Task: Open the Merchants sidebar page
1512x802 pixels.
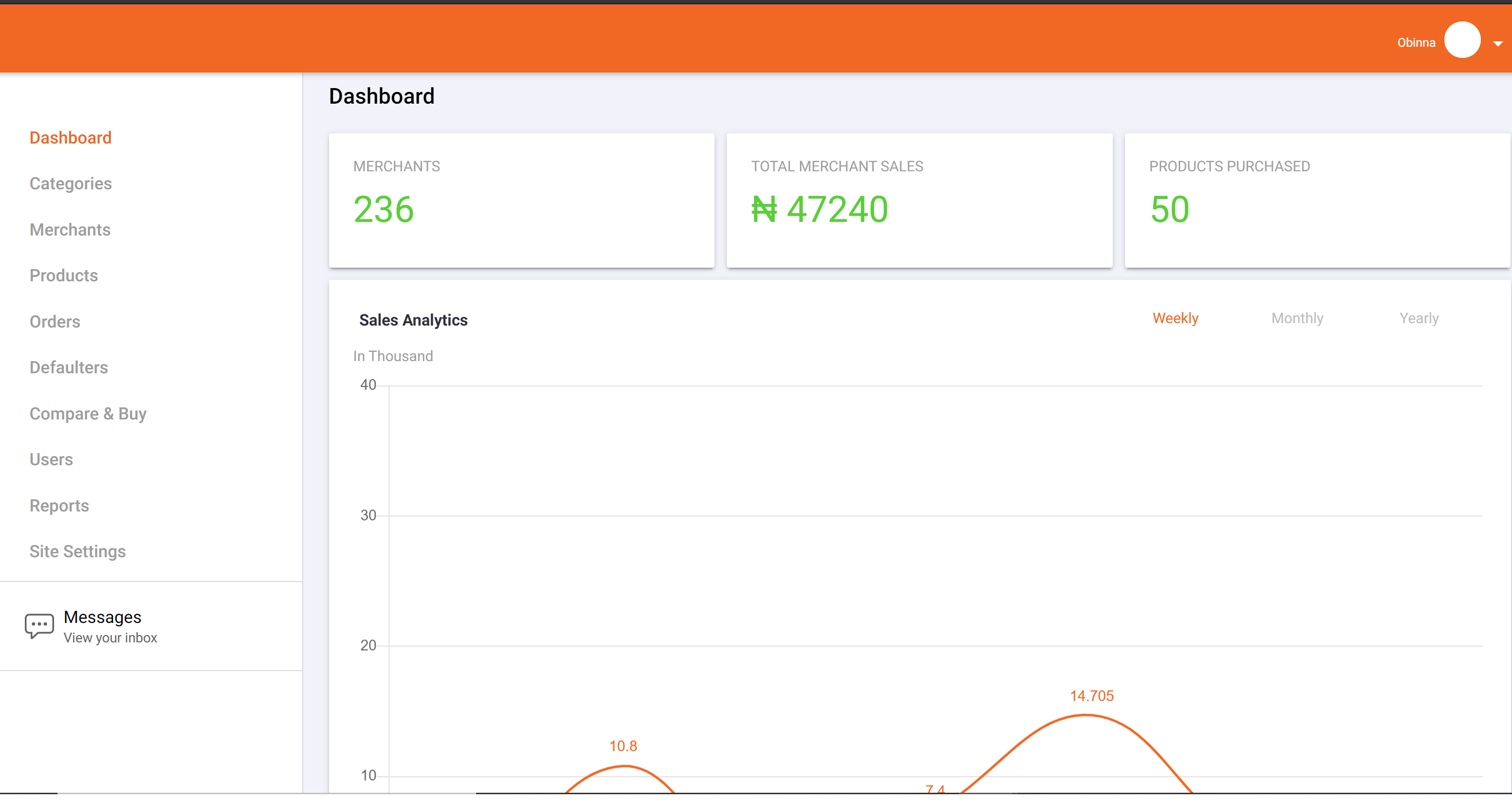Action: pos(70,229)
